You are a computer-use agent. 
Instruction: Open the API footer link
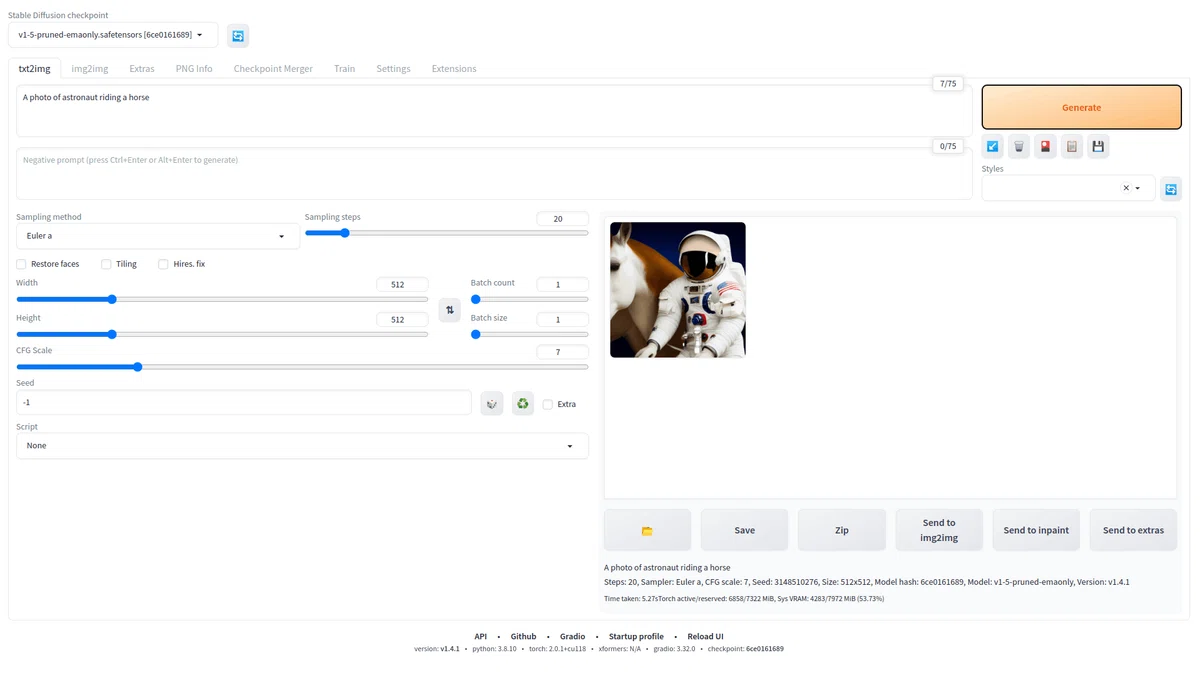[x=481, y=636]
